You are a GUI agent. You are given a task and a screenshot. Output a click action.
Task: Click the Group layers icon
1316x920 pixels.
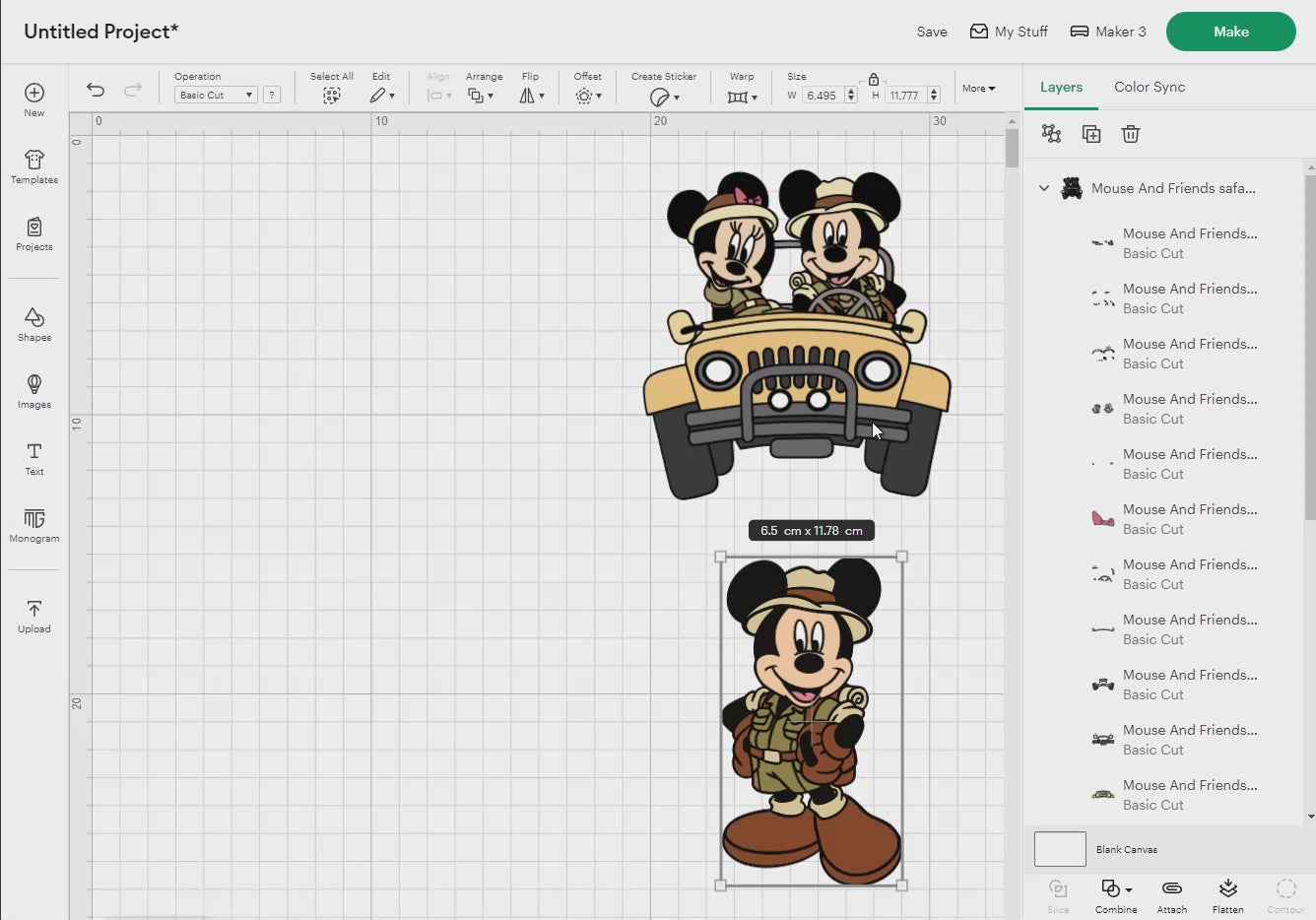pyautogui.click(x=1052, y=134)
